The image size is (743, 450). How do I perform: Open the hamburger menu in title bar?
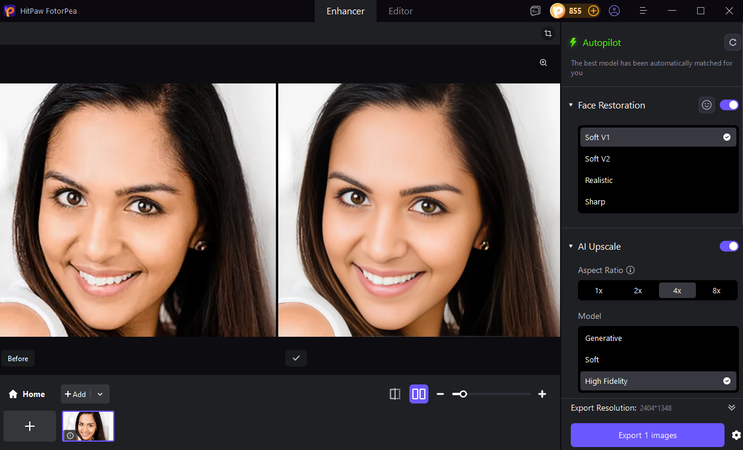[643, 11]
